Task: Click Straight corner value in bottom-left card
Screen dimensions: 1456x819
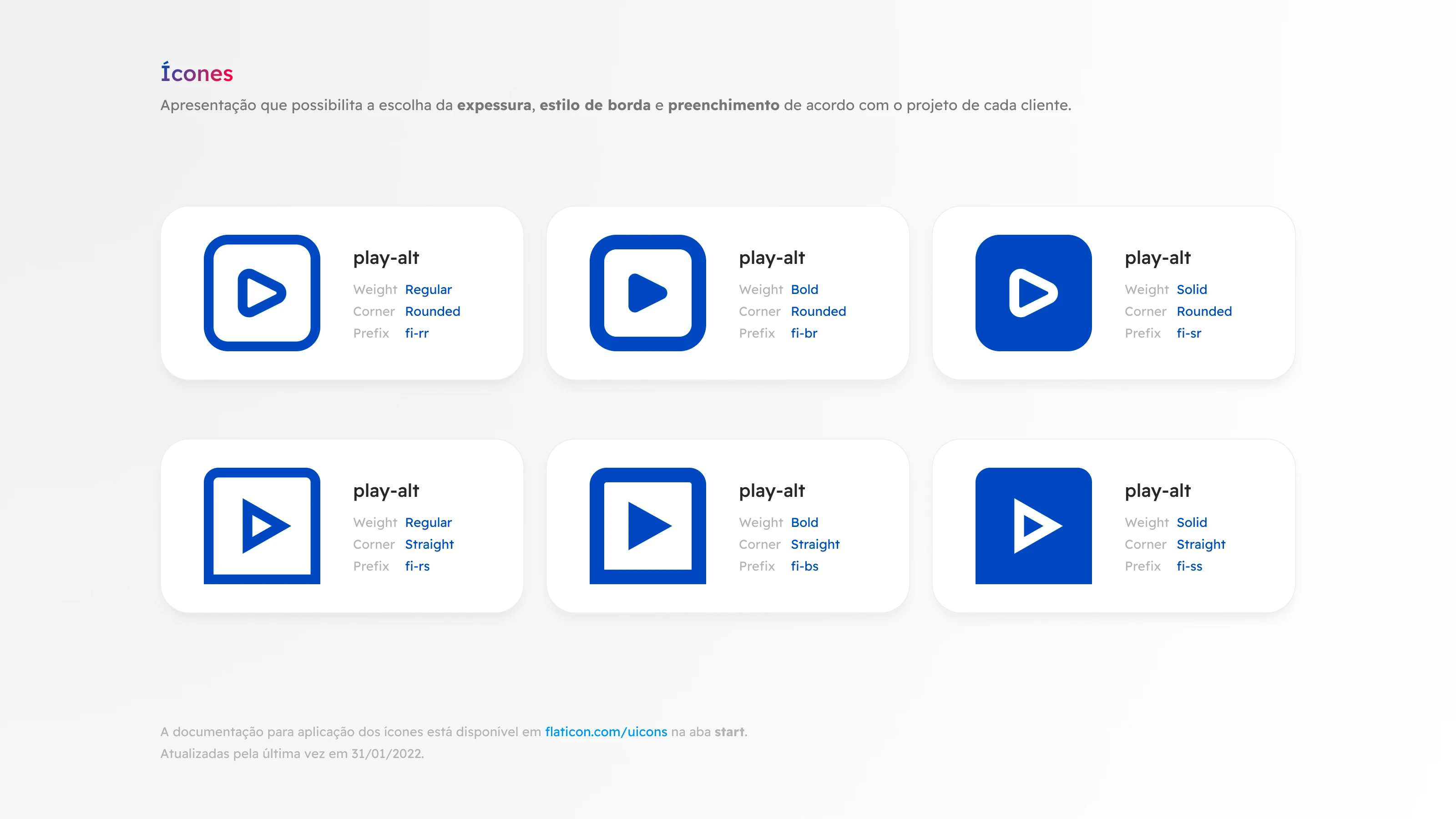Action: coord(429,544)
